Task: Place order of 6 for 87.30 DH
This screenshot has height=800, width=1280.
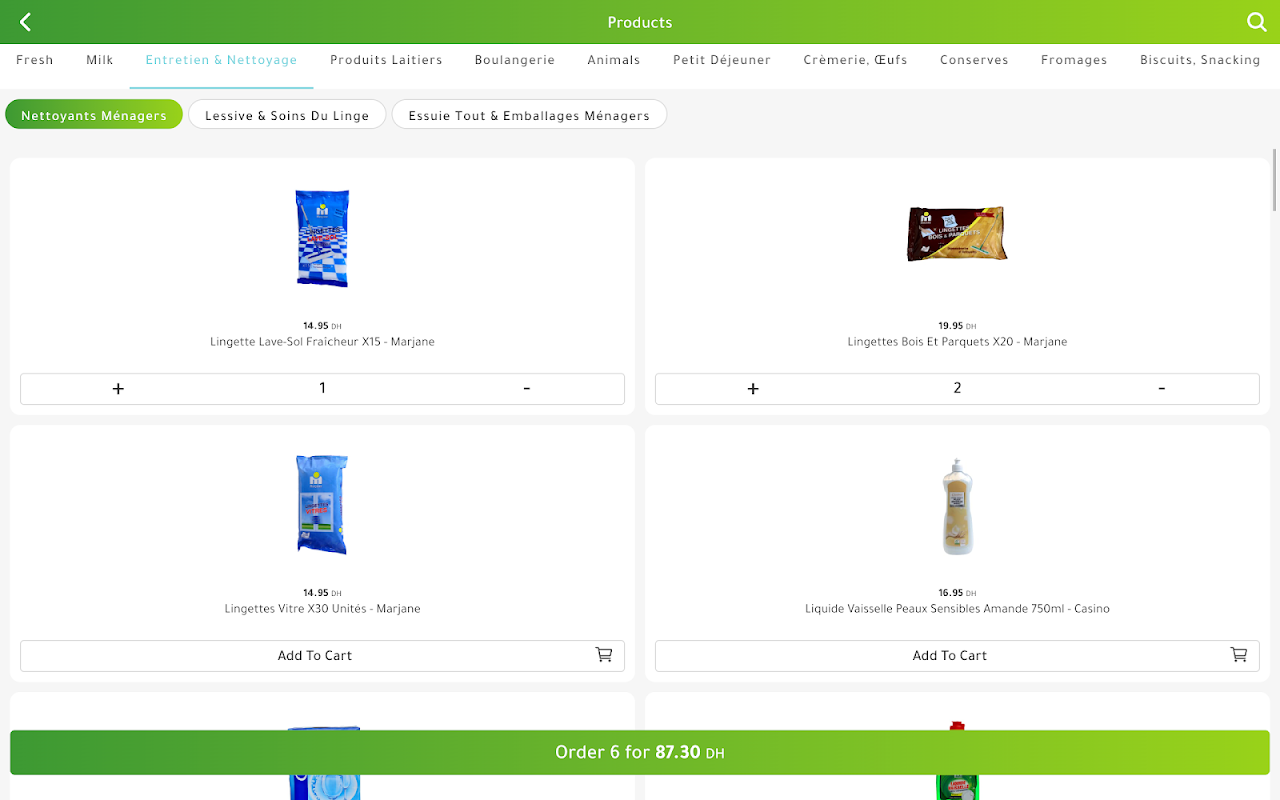Action: (640, 752)
